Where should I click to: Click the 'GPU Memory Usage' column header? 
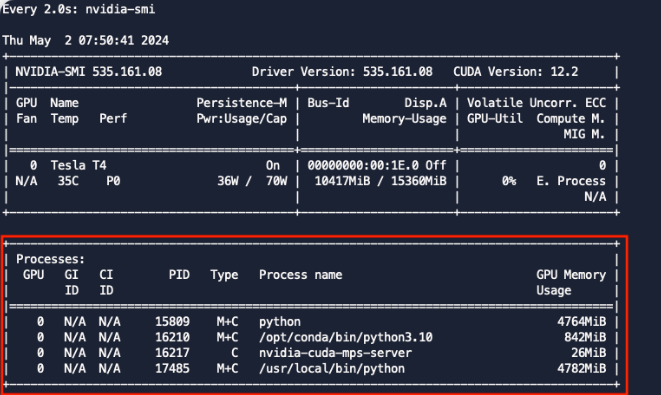(x=571, y=282)
